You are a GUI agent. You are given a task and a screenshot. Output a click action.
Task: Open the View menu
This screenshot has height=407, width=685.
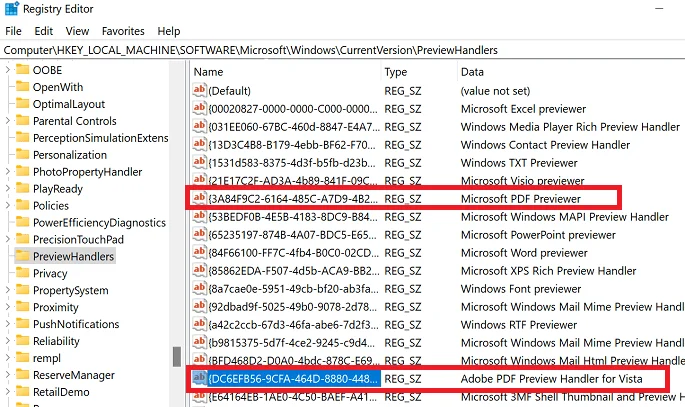pos(77,31)
